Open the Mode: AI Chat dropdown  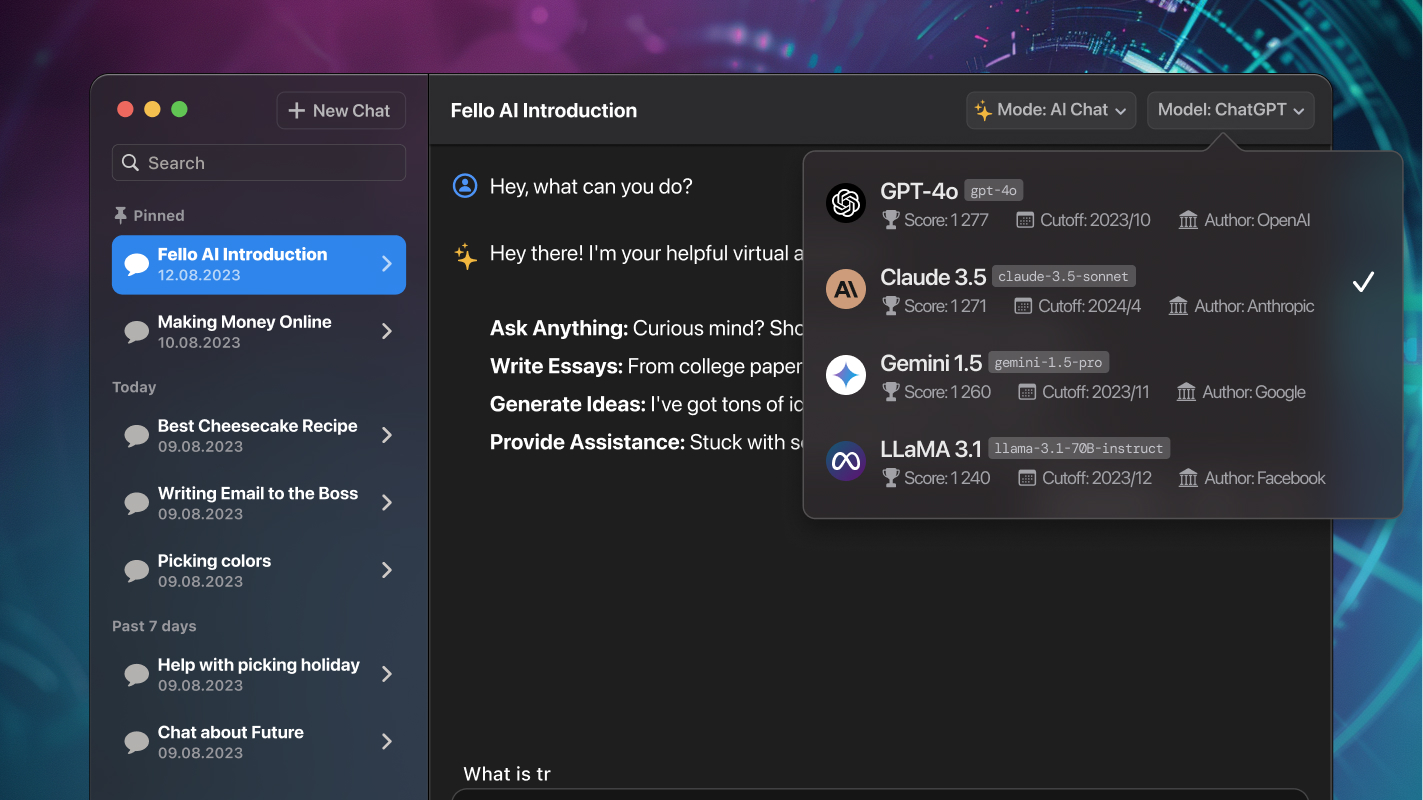coord(1051,110)
